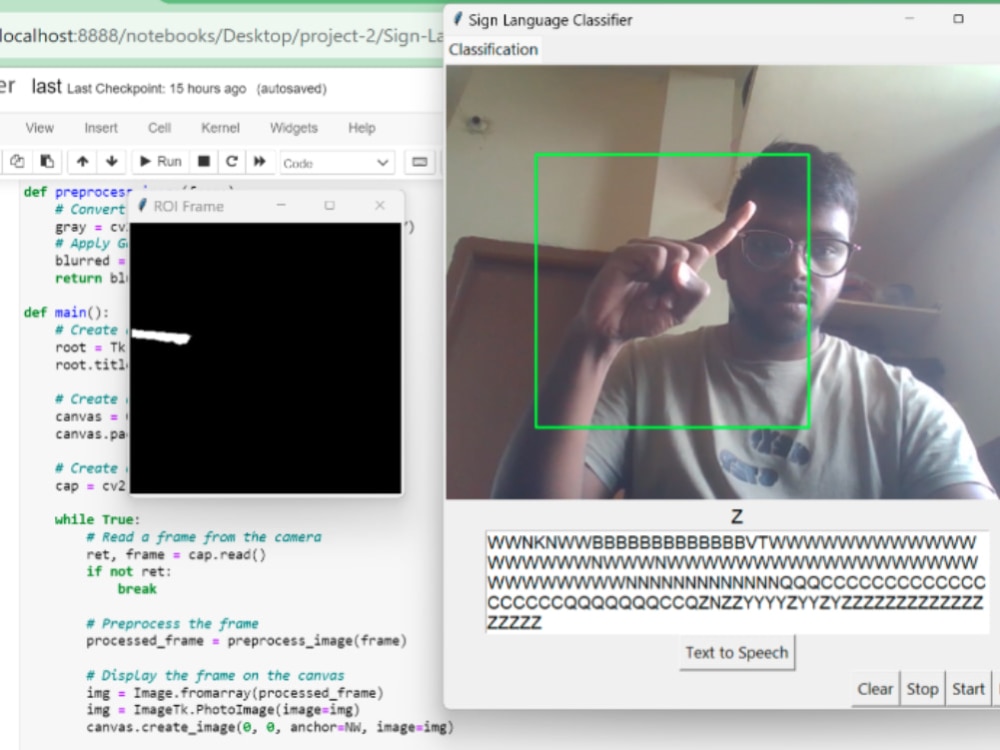Run the current cell with Run button
This screenshot has height=750, width=1000.
(161, 161)
